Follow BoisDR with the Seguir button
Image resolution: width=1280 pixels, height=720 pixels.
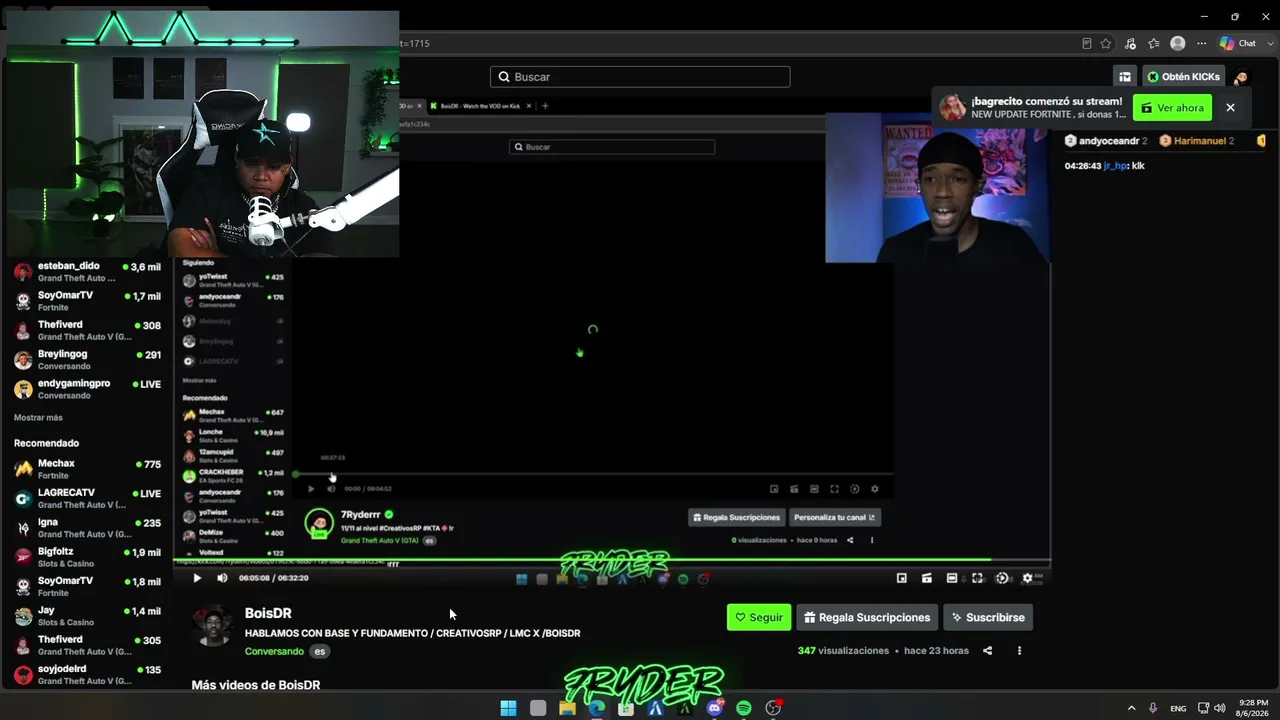pyautogui.click(x=759, y=617)
